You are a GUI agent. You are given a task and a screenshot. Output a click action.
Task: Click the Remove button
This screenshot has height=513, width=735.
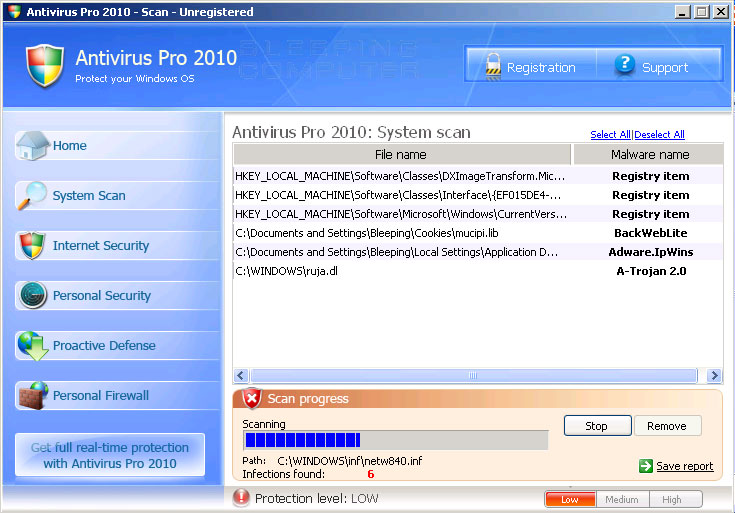click(x=667, y=426)
